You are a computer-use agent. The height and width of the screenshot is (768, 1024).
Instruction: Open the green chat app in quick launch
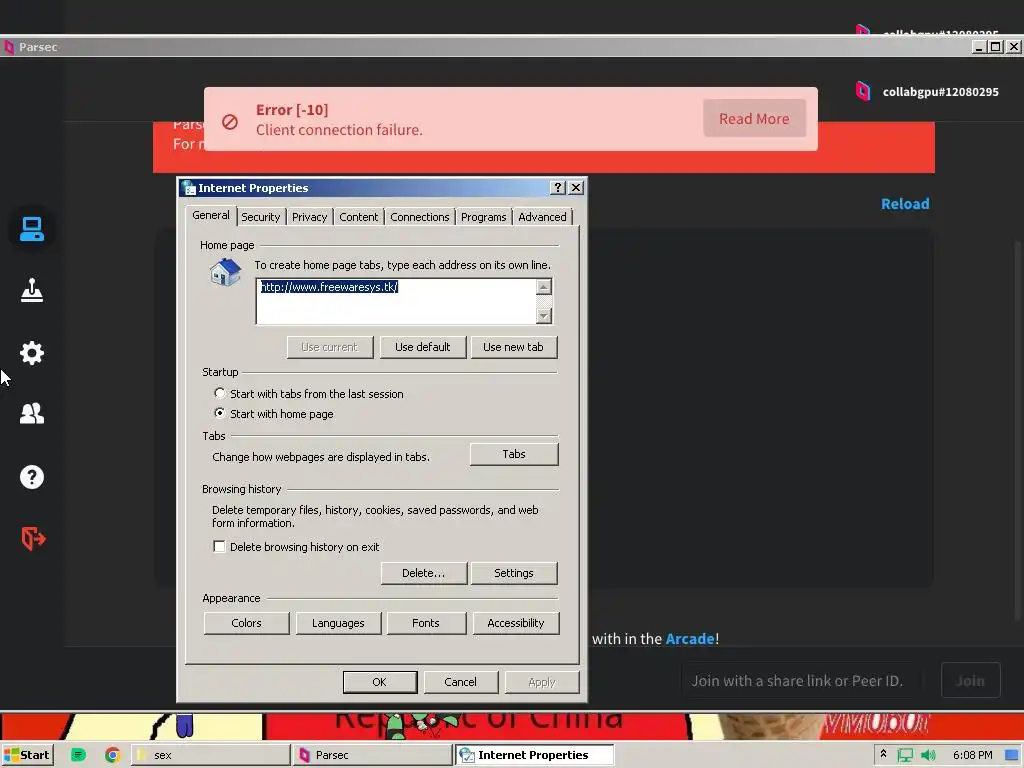tap(78, 755)
